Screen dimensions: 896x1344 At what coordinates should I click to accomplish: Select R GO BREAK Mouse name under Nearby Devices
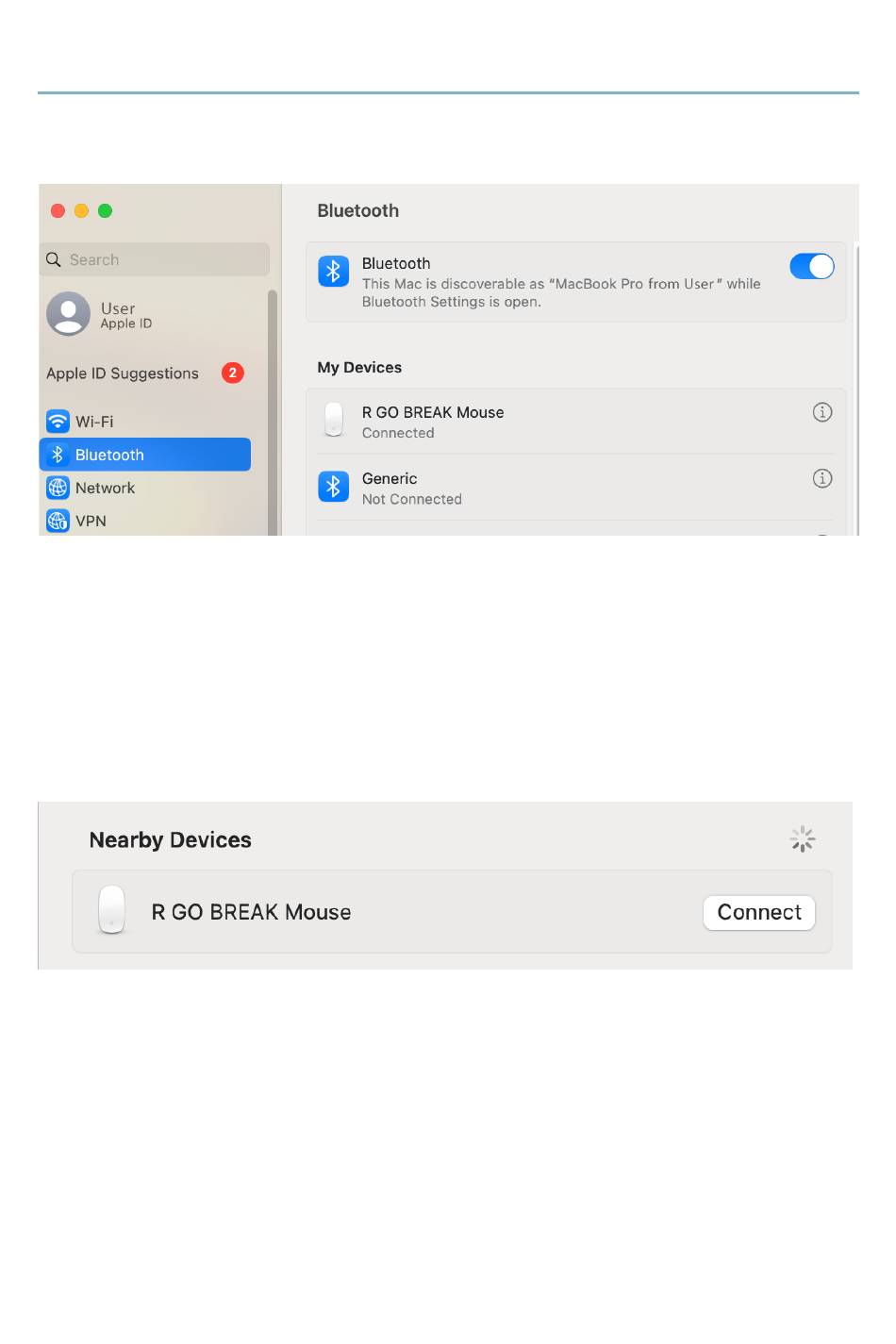point(251,912)
